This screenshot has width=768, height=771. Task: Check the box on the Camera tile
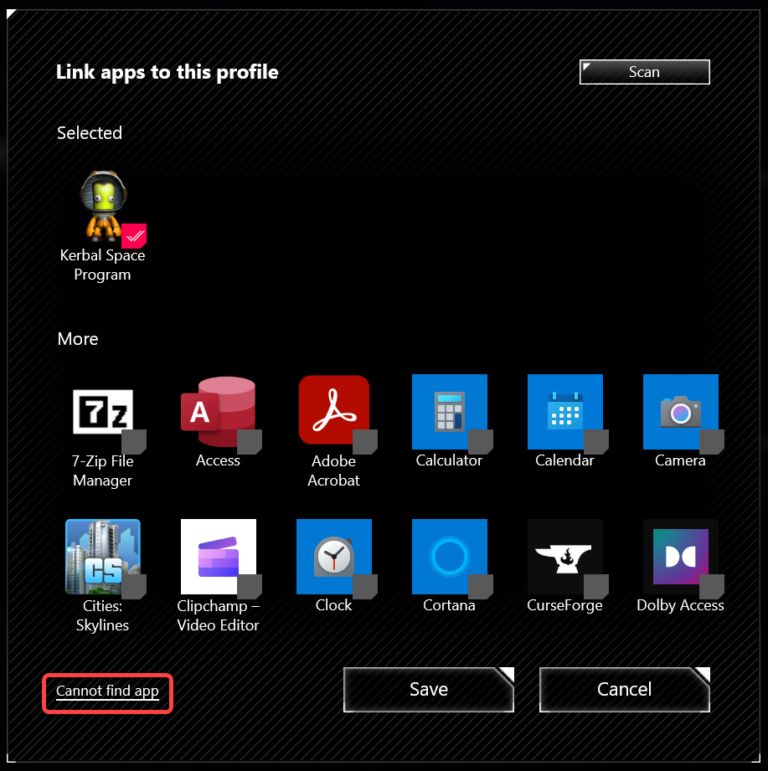coord(711,441)
